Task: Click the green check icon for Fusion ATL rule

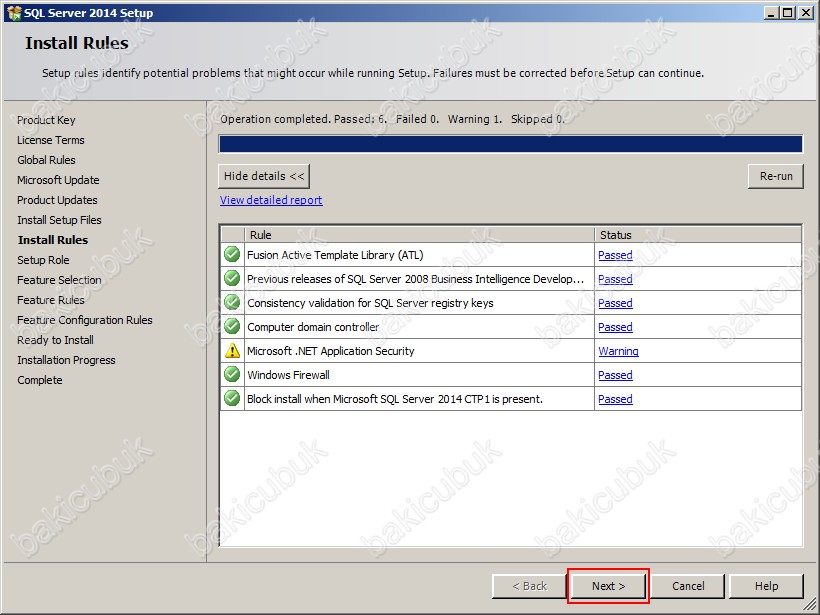Action: [232, 255]
